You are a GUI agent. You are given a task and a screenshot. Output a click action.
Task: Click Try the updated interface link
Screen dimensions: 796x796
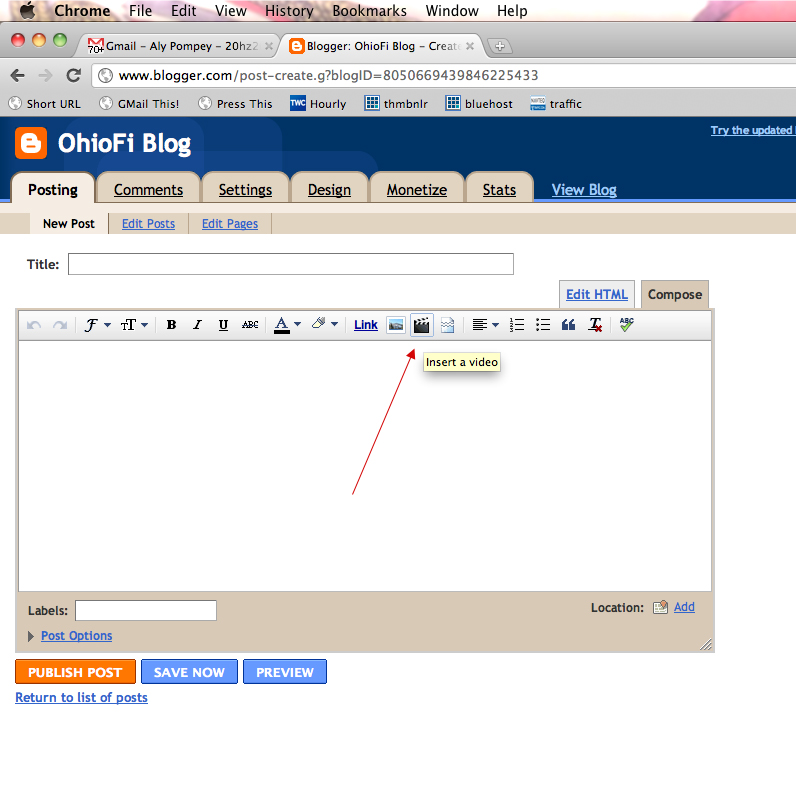pos(753,130)
